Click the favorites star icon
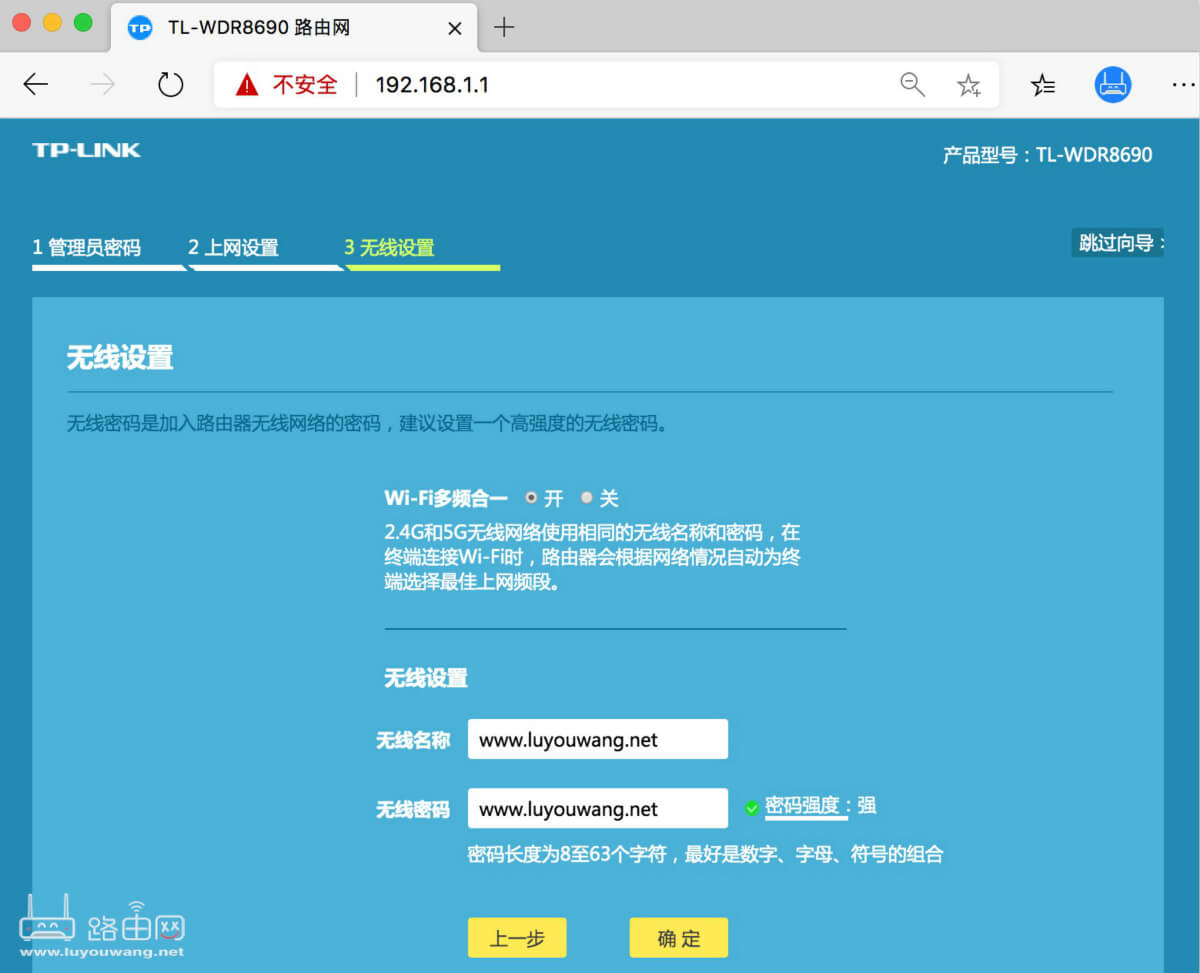This screenshot has width=1200, height=973. tap(968, 85)
